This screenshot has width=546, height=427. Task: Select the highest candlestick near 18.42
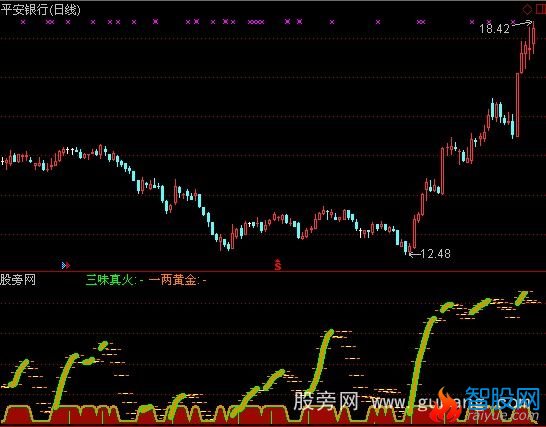click(x=533, y=38)
